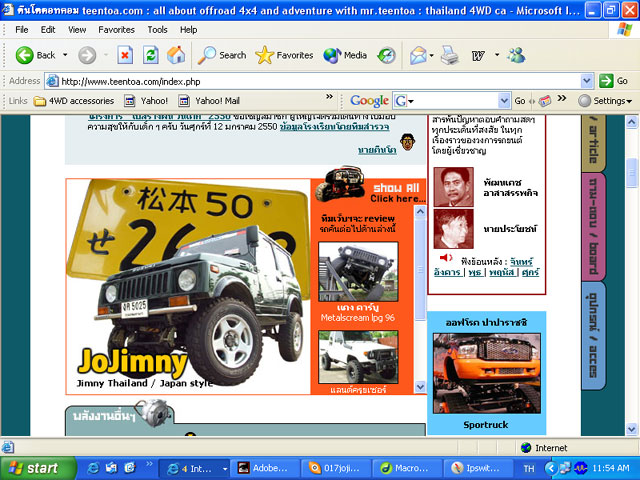Open the Google toolbar Settings dropdown
The width and height of the screenshot is (640, 480).
(x=605, y=101)
